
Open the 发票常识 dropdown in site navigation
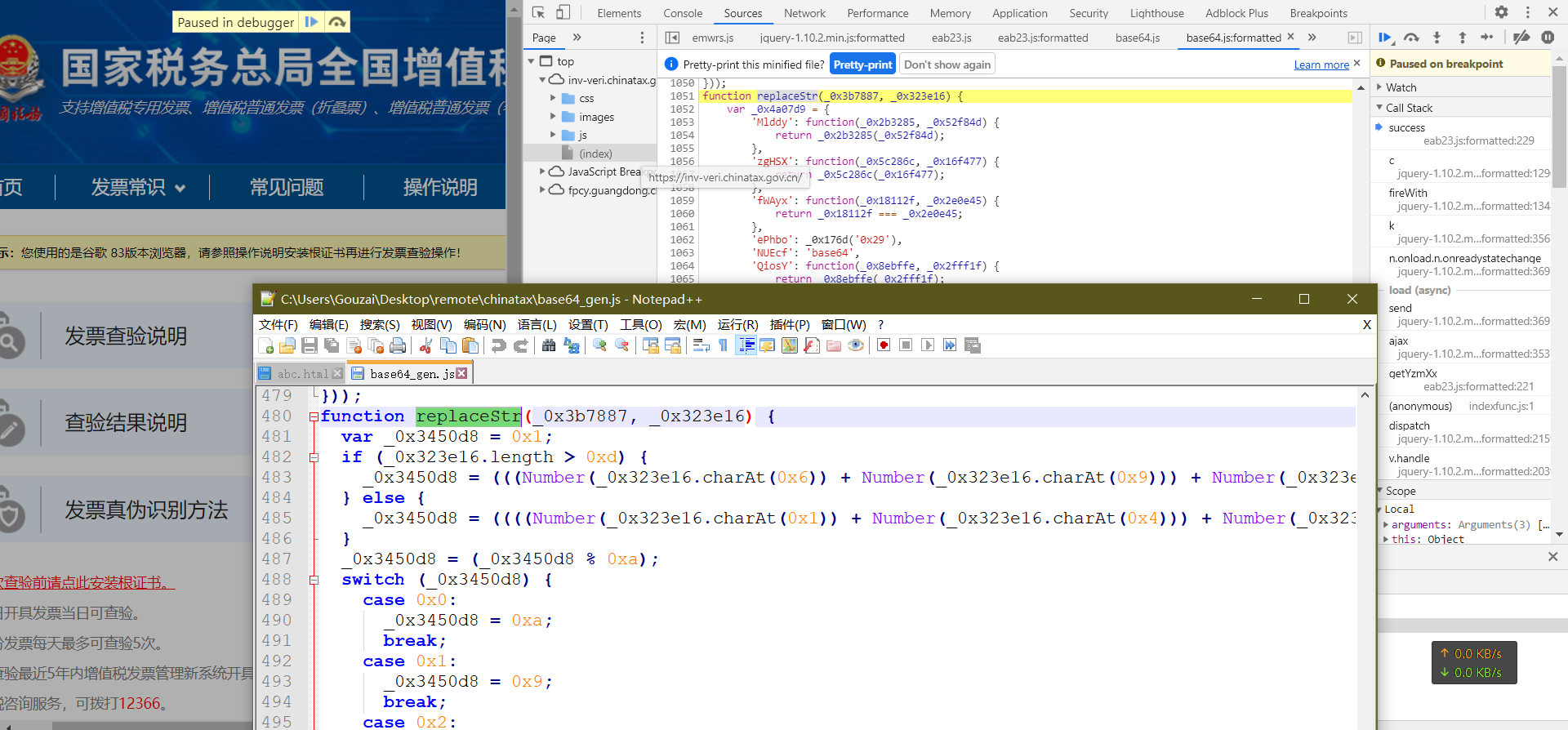138,187
